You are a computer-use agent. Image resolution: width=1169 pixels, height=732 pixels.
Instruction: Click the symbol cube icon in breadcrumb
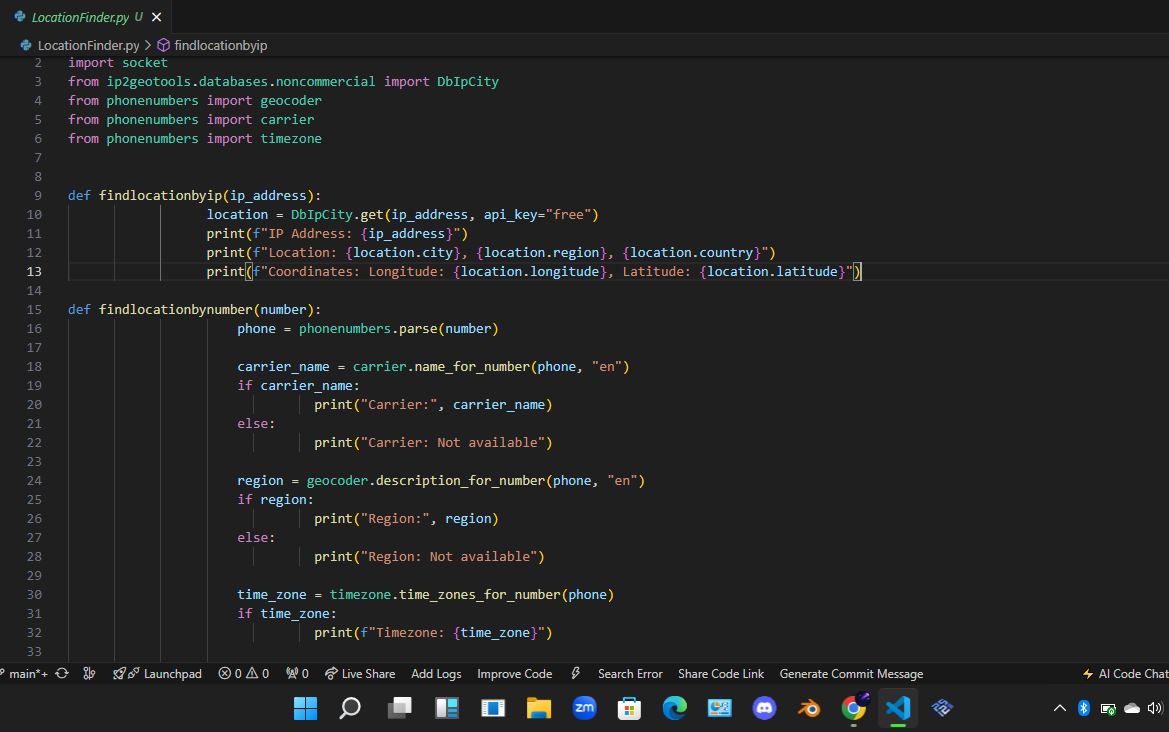[x=163, y=45]
